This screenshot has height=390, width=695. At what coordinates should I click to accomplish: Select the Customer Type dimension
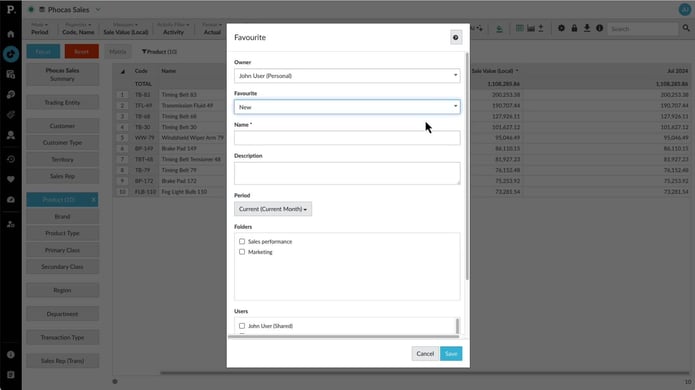click(62, 143)
